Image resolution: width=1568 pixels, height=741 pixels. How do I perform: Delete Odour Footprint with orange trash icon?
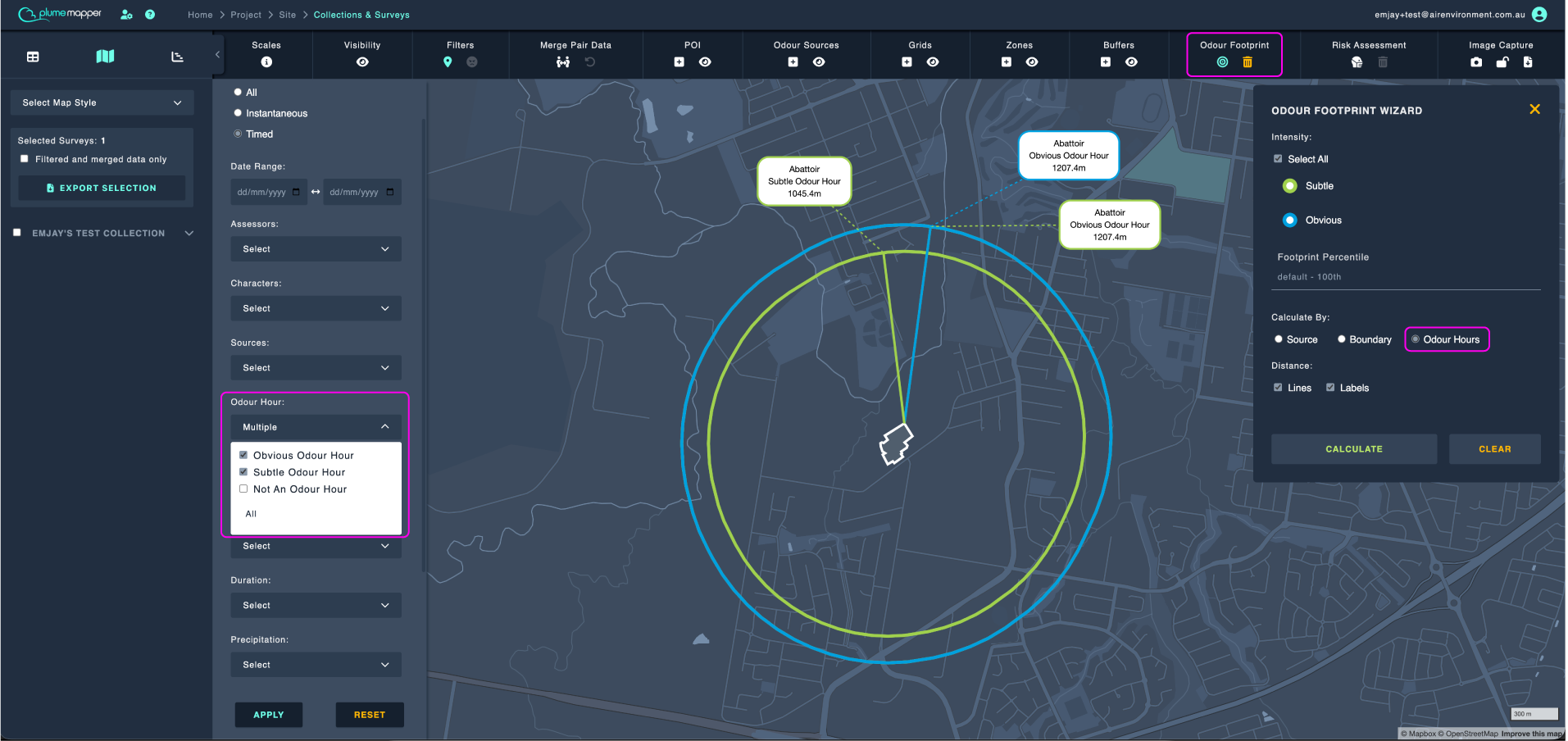1248,62
